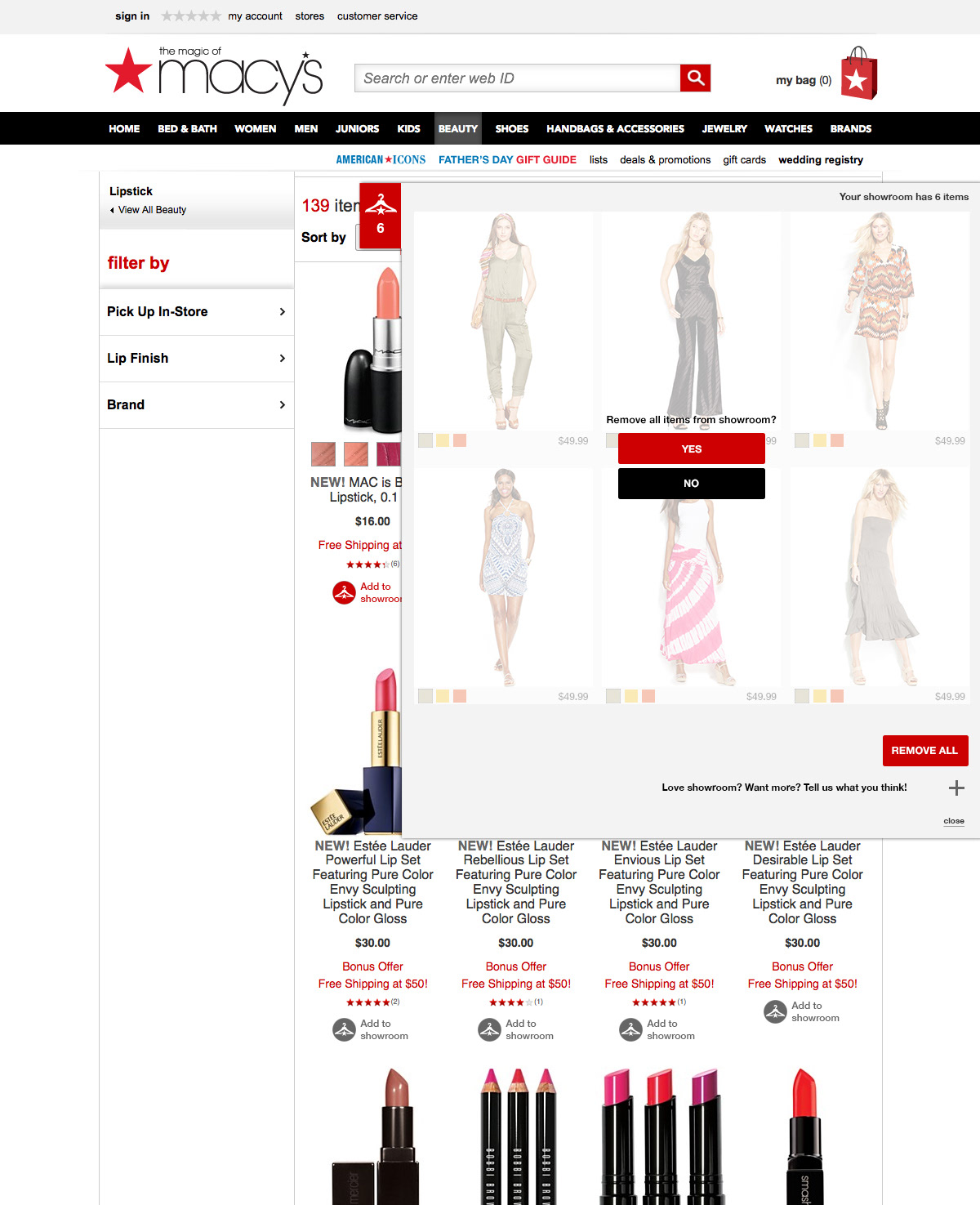The width and height of the screenshot is (980, 1205).
Task: Click my bag (0) text link
Action: [804, 80]
